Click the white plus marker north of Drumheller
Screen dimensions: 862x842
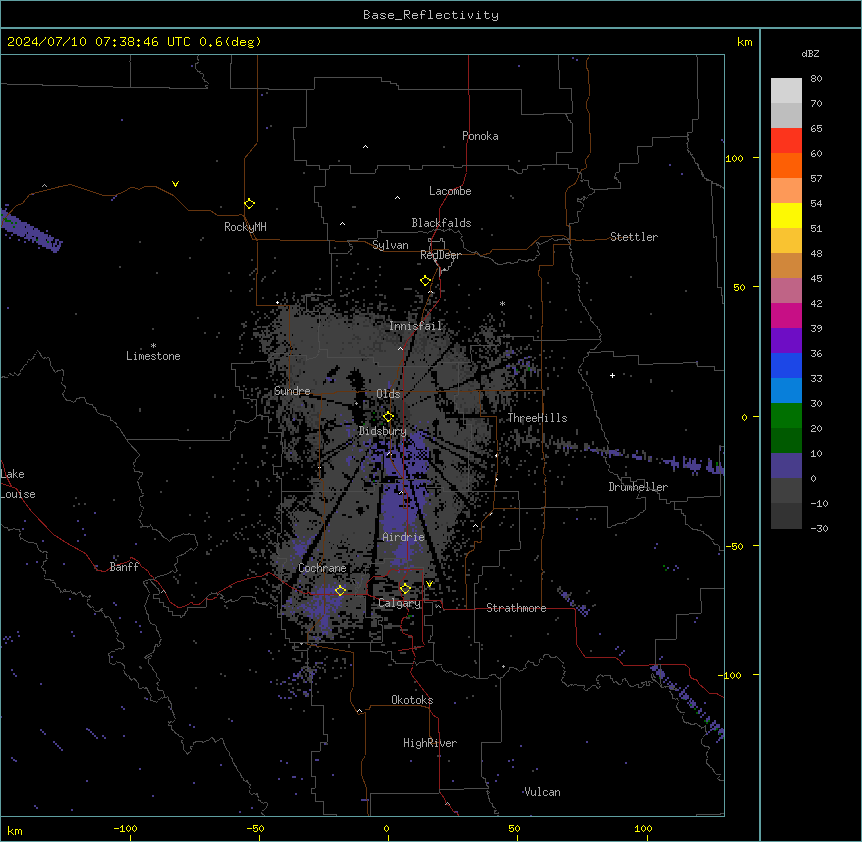(x=612, y=375)
